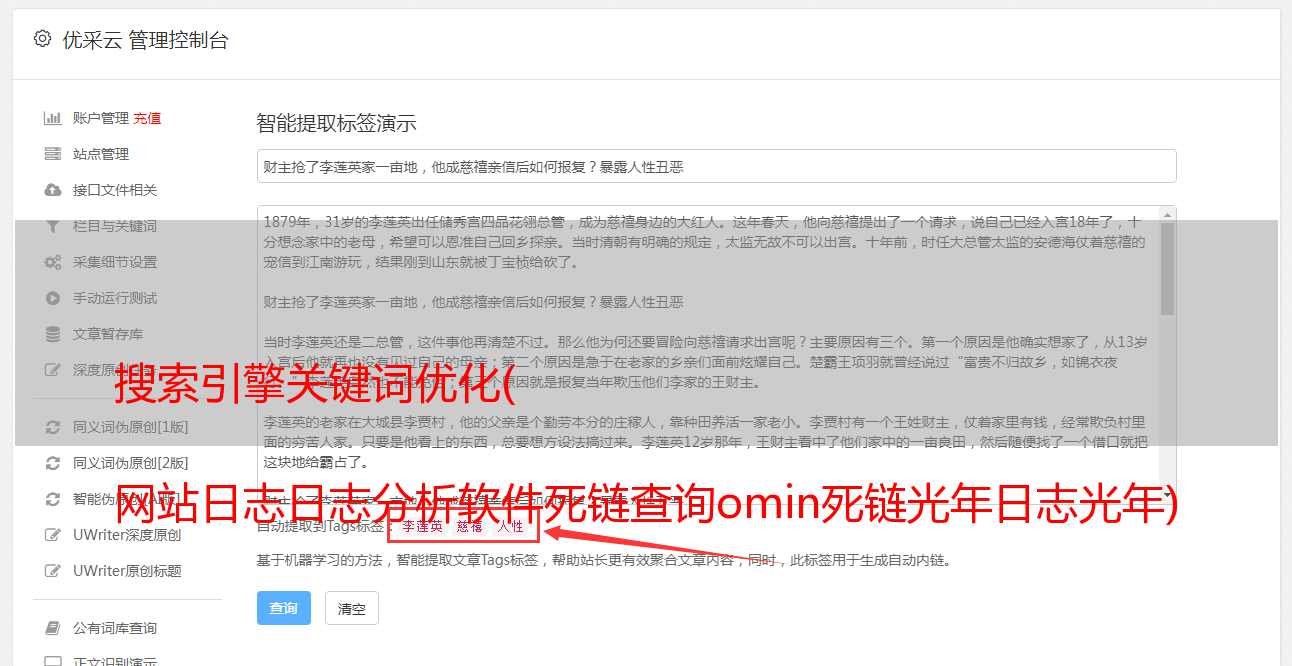The width and height of the screenshot is (1292, 666).
Task: Open 账户管理 via its bar chart icon
Action: pyautogui.click(x=52, y=118)
